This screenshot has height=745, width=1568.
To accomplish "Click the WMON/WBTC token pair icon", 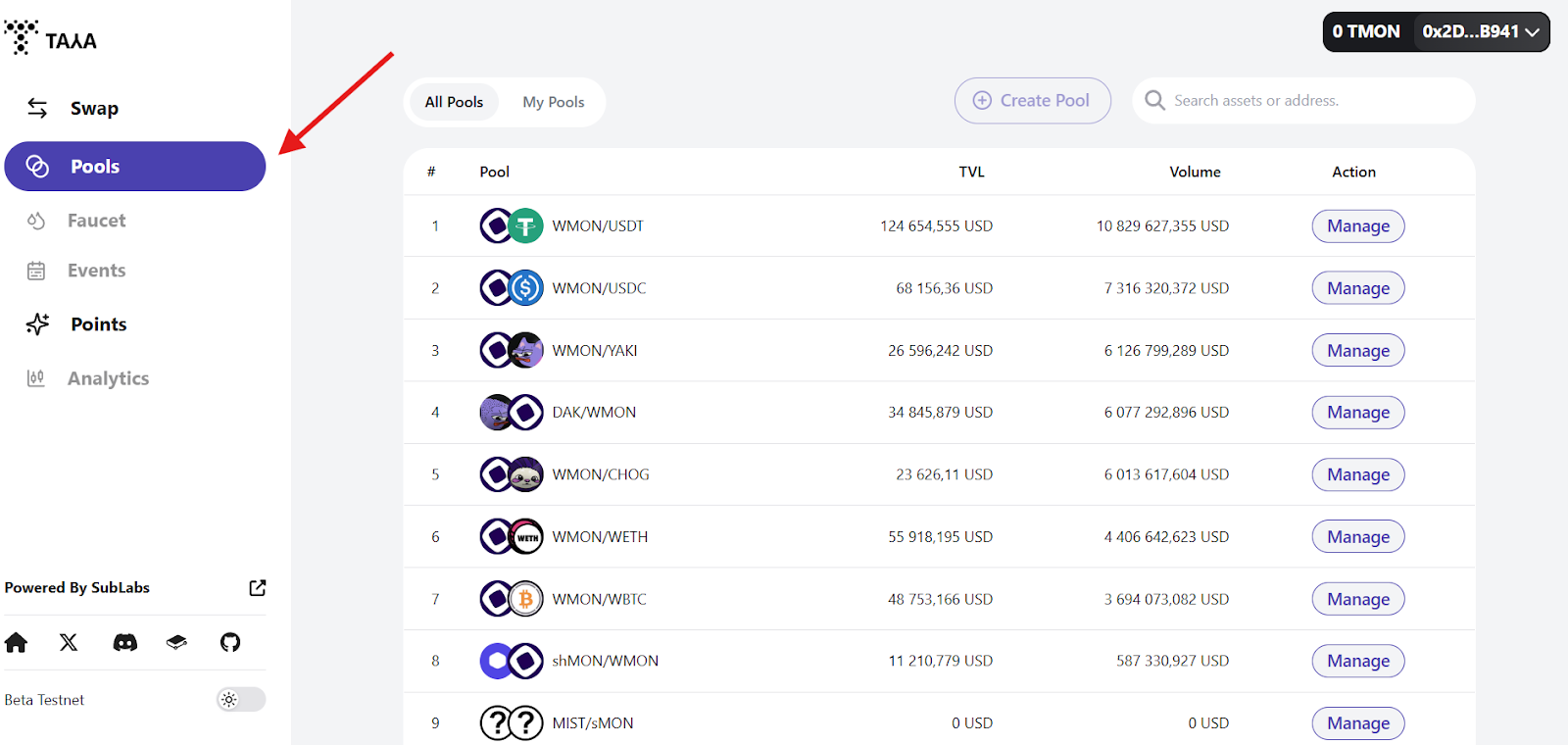I will click(512, 599).
